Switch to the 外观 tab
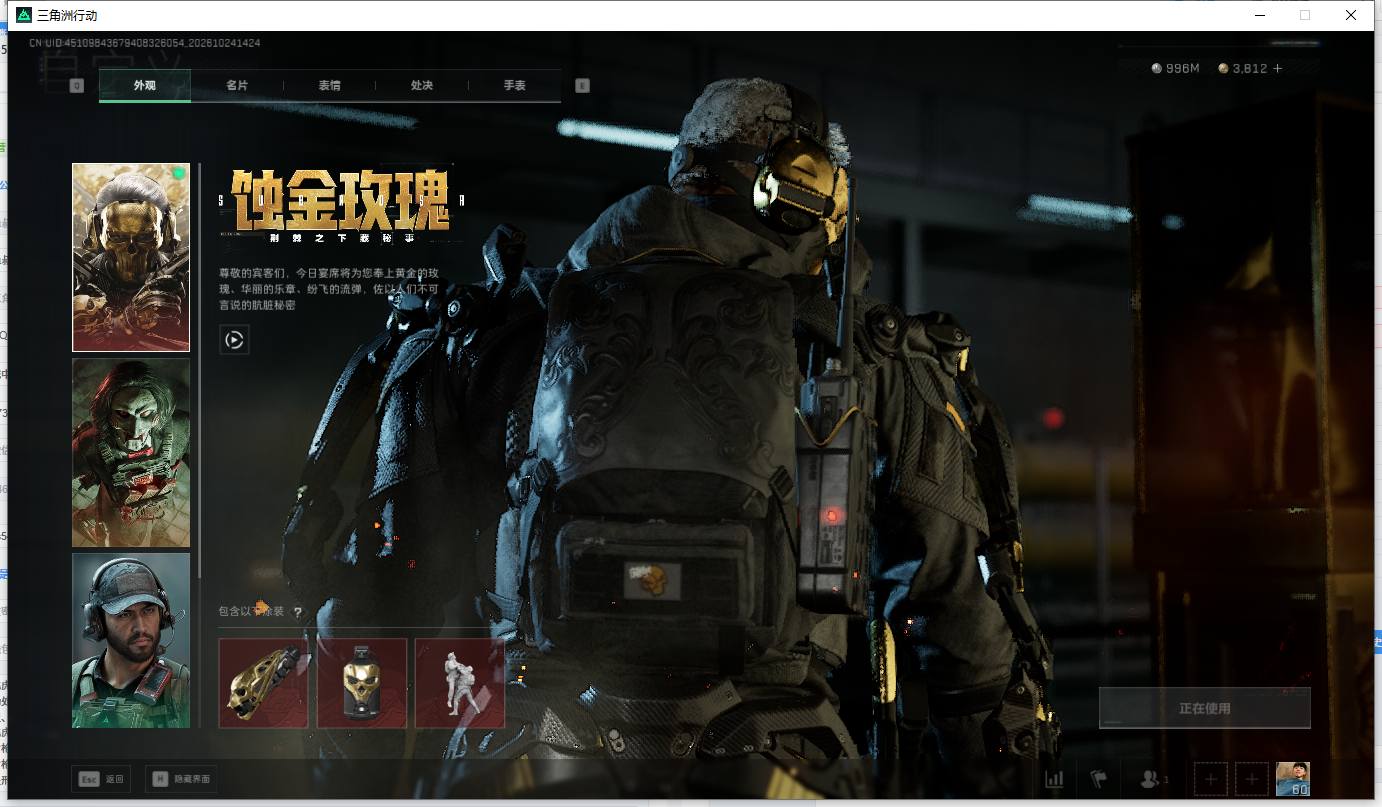 (x=145, y=85)
